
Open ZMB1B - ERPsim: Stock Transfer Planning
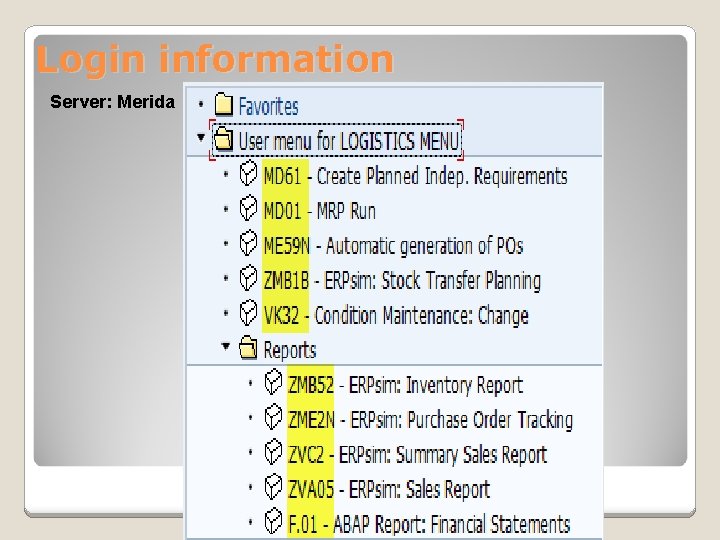click(402, 281)
